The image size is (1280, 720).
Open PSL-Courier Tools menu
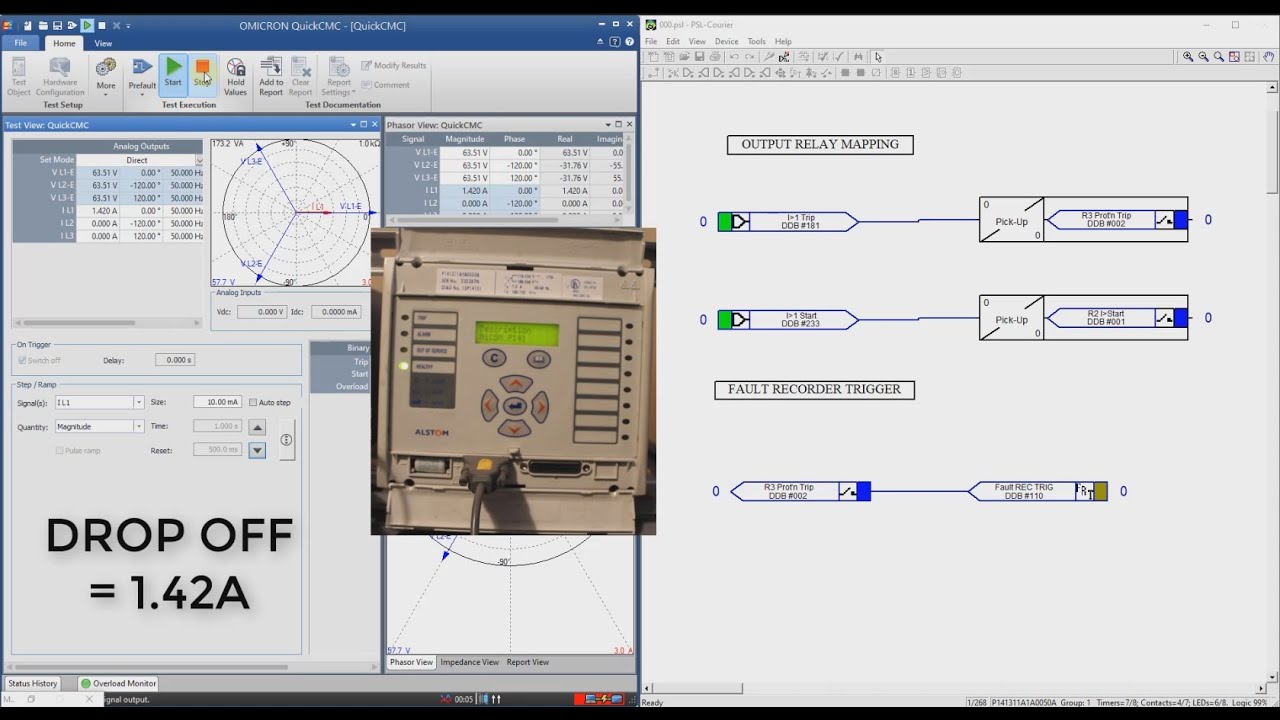click(x=756, y=42)
